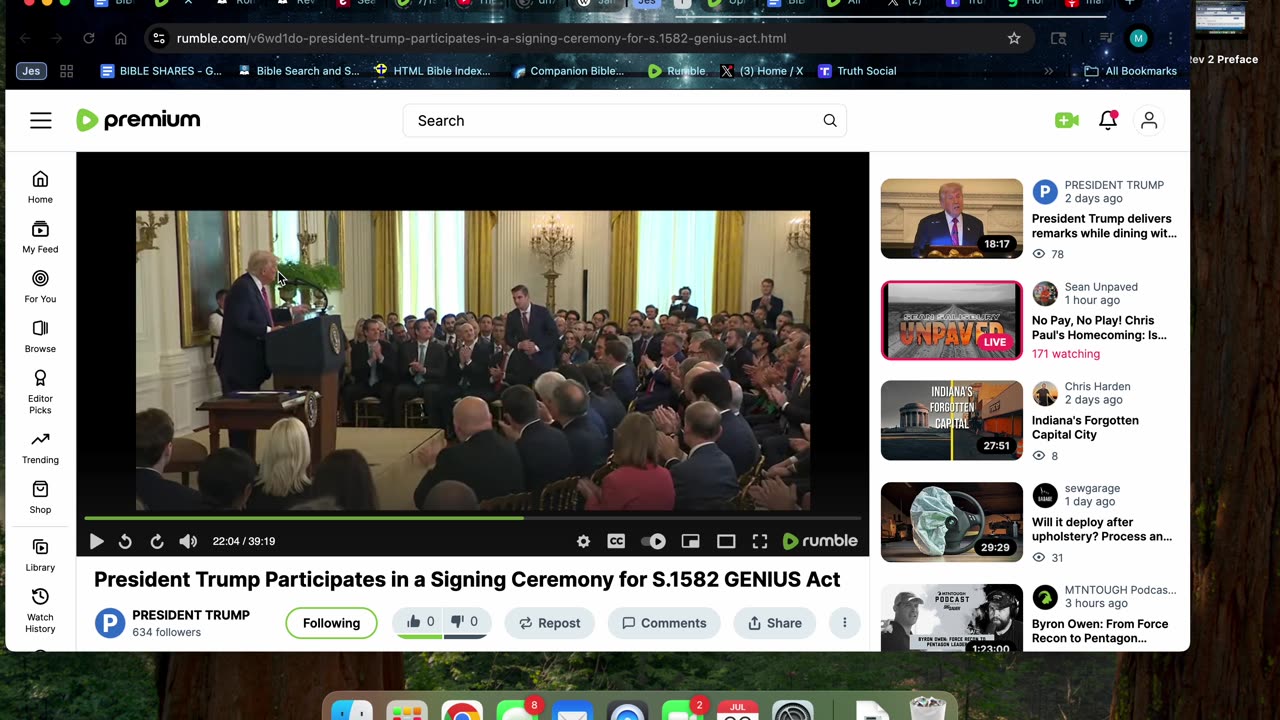Reload the page in Chrome
The width and height of the screenshot is (1280, 720).
pyautogui.click(x=89, y=38)
